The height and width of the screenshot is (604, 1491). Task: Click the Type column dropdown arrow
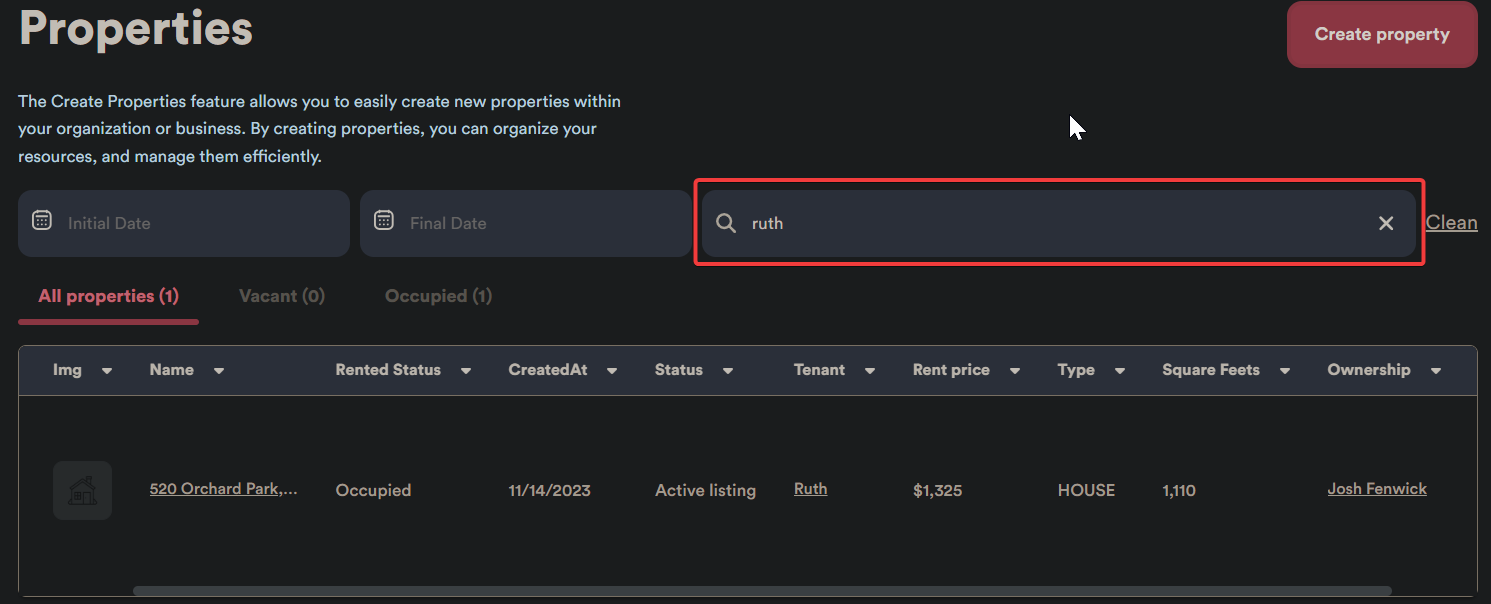1120,371
